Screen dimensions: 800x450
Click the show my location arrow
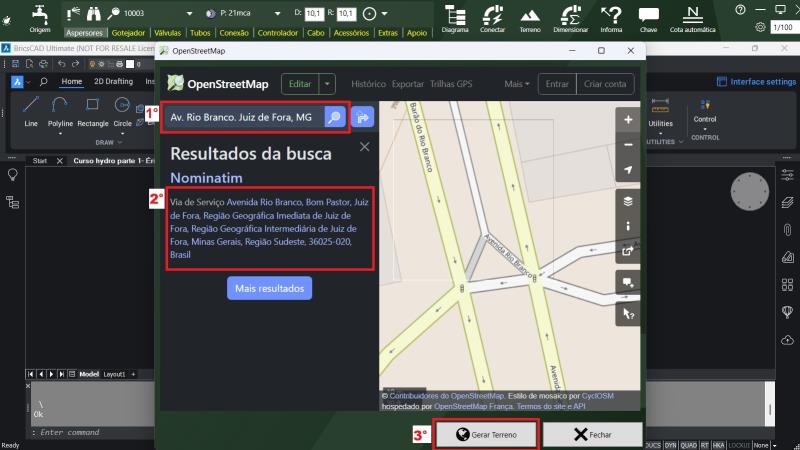[x=628, y=169]
